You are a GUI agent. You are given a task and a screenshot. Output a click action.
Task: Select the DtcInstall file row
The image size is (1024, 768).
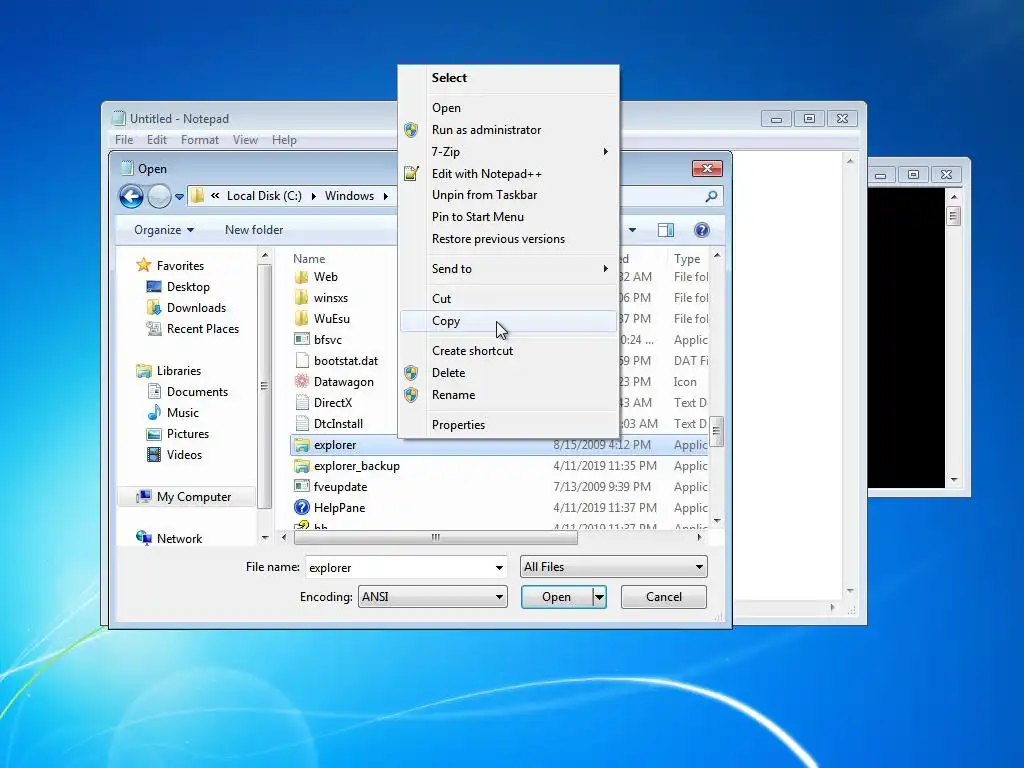(x=500, y=423)
